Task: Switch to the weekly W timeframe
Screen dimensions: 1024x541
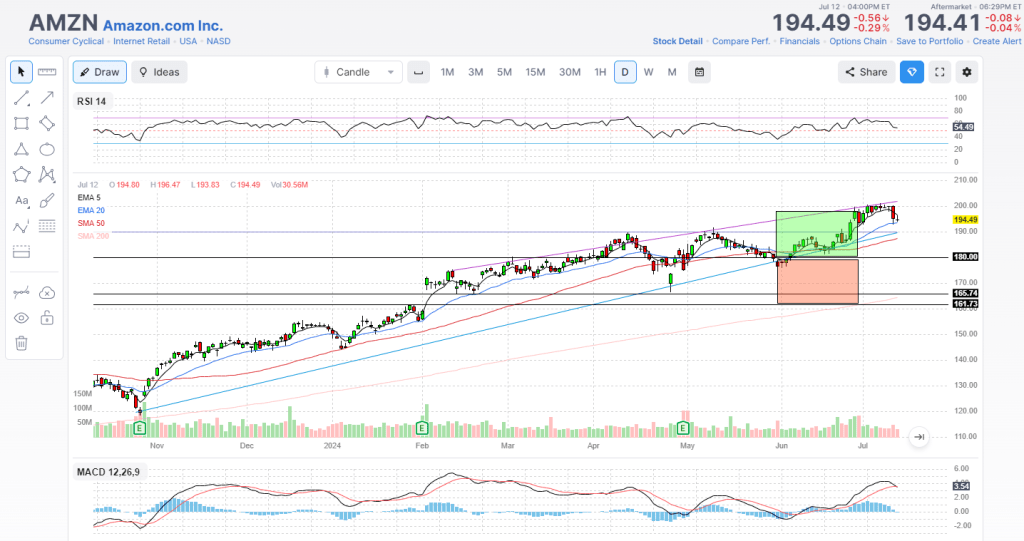Action: (x=648, y=72)
